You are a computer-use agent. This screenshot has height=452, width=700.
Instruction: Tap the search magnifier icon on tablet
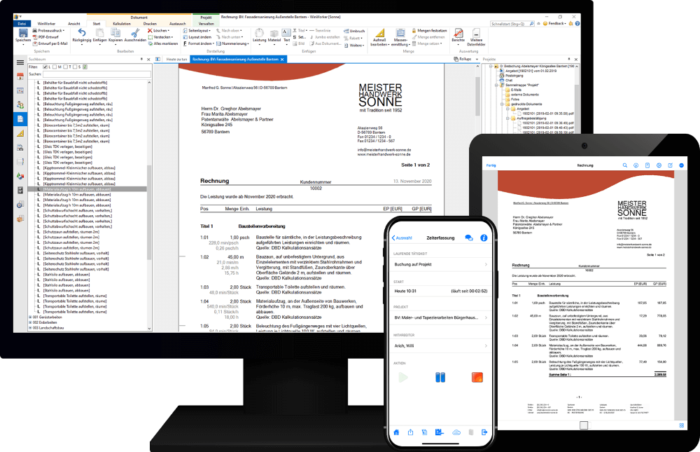[x=625, y=165]
